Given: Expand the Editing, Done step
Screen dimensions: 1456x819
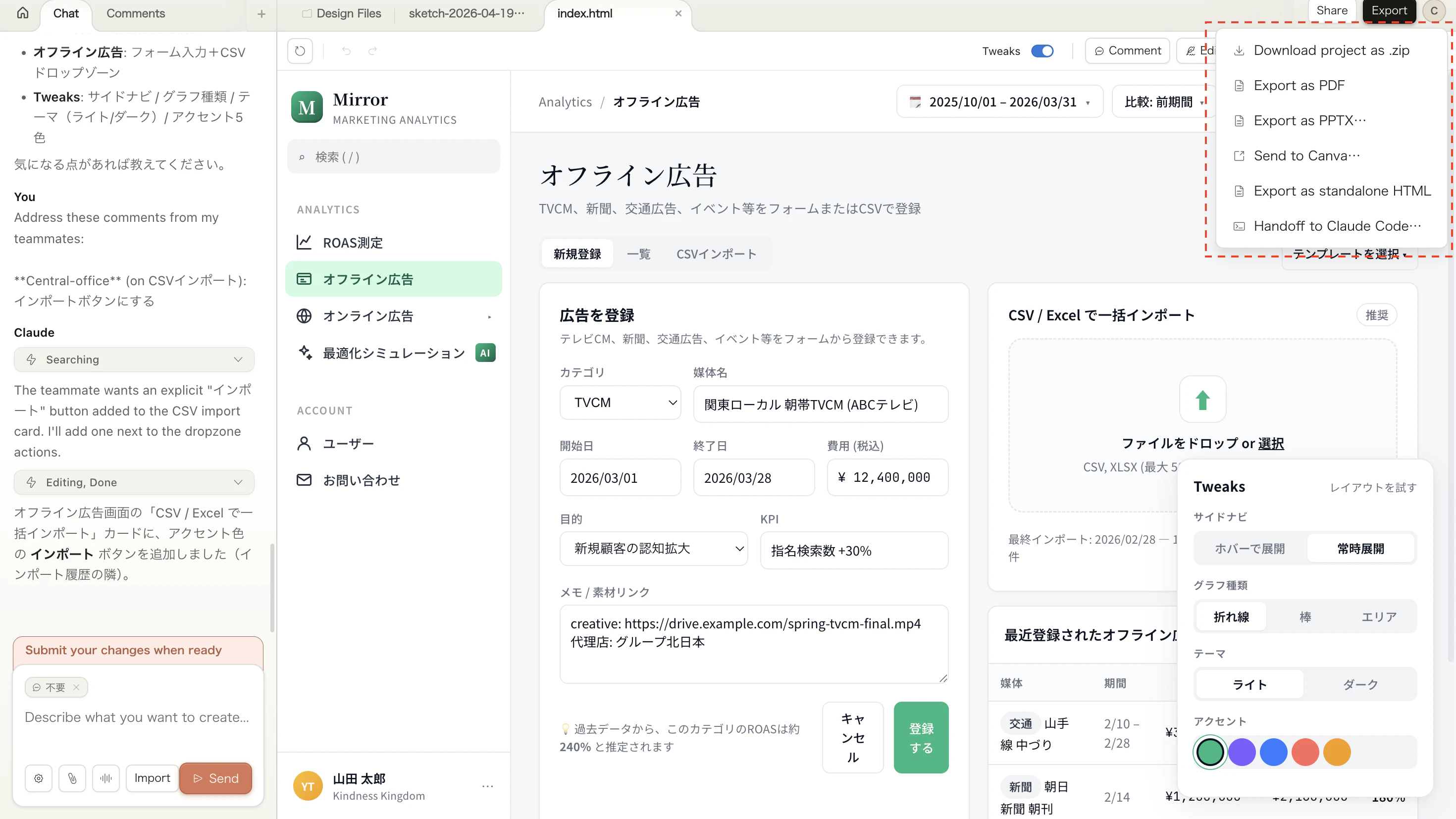Looking at the screenshot, I should click(x=134, y=482).
